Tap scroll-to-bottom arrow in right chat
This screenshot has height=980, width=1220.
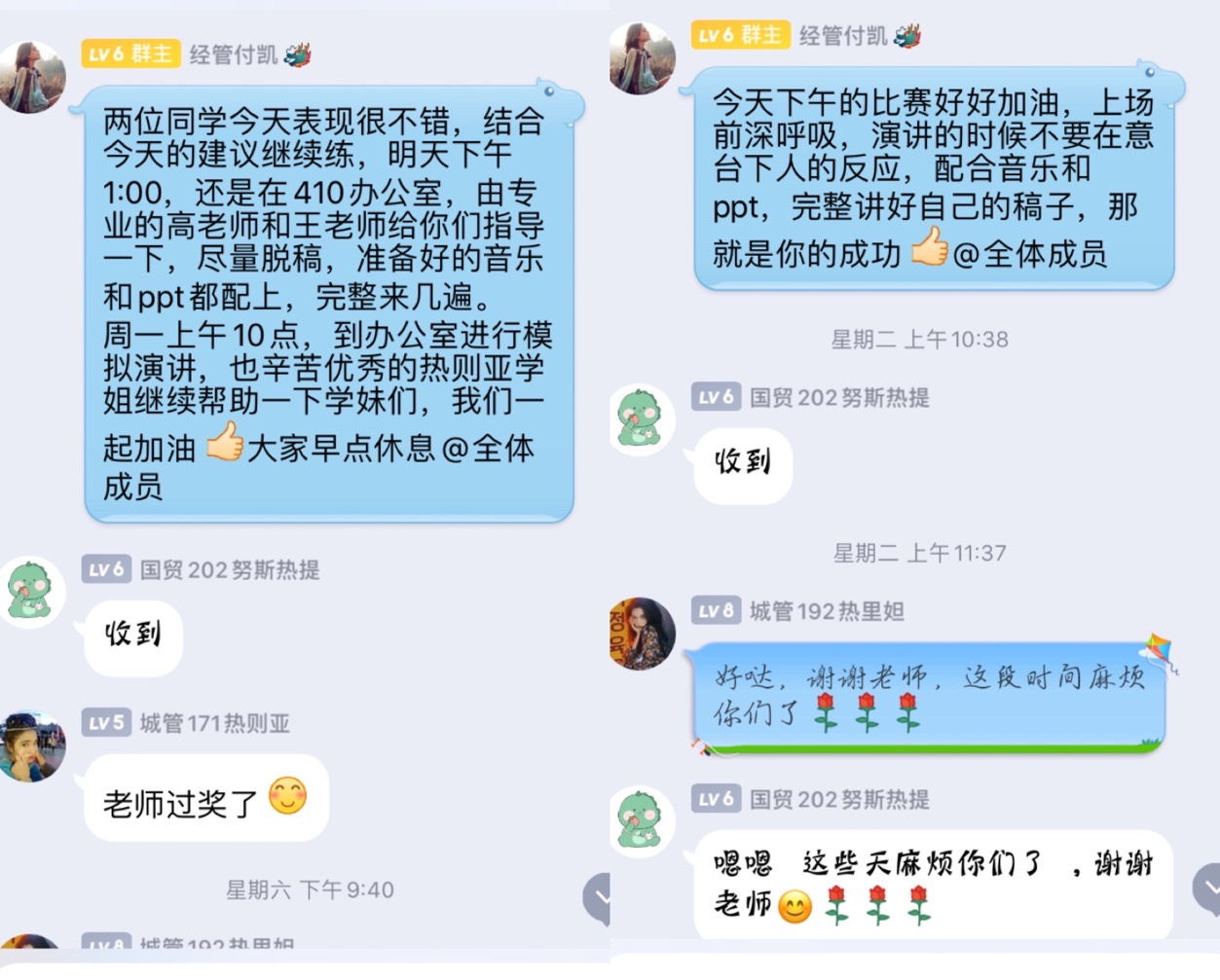(x=1207, y=888)
